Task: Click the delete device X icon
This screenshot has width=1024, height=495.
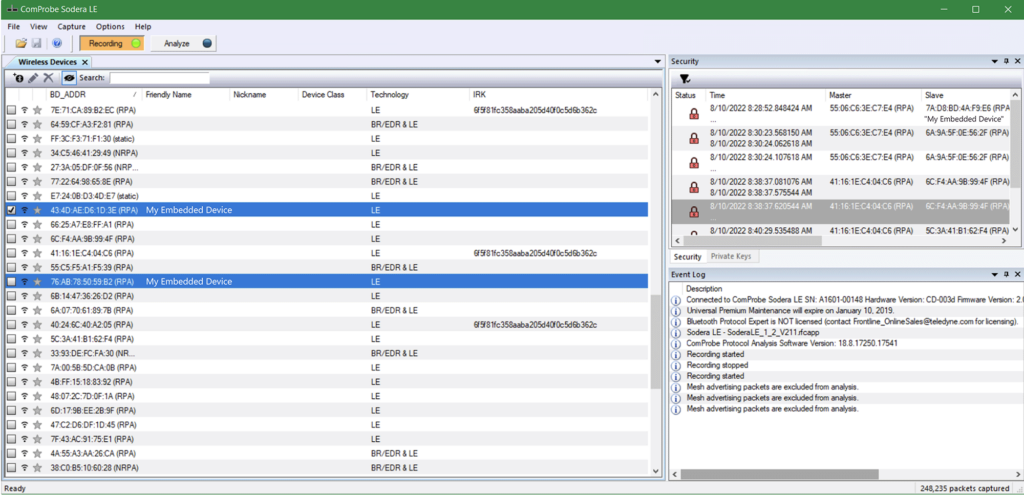Action: point(48,78)
